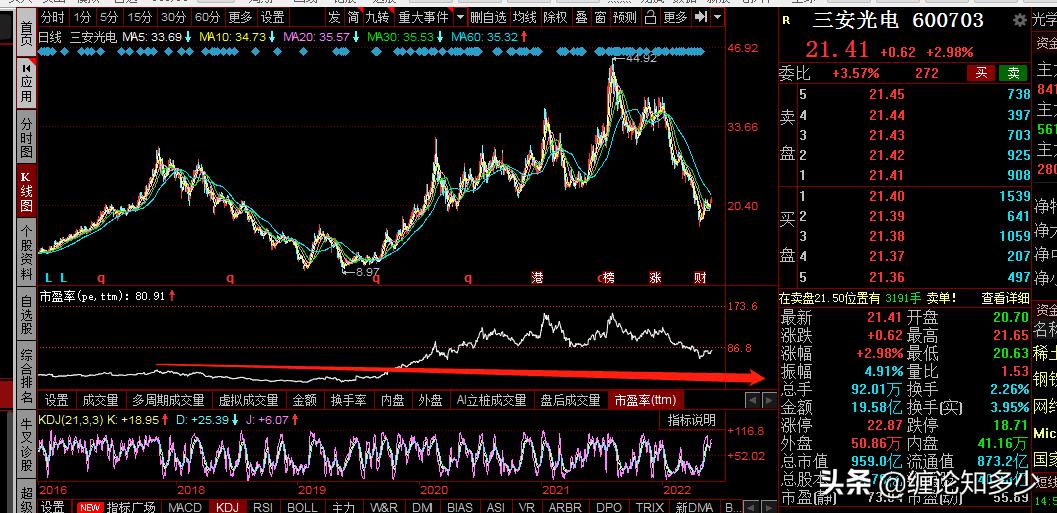This screenshot has height=513, width=1057.
Task: Click the 涨 event marker under the chart
Action: tap(656, 277)
